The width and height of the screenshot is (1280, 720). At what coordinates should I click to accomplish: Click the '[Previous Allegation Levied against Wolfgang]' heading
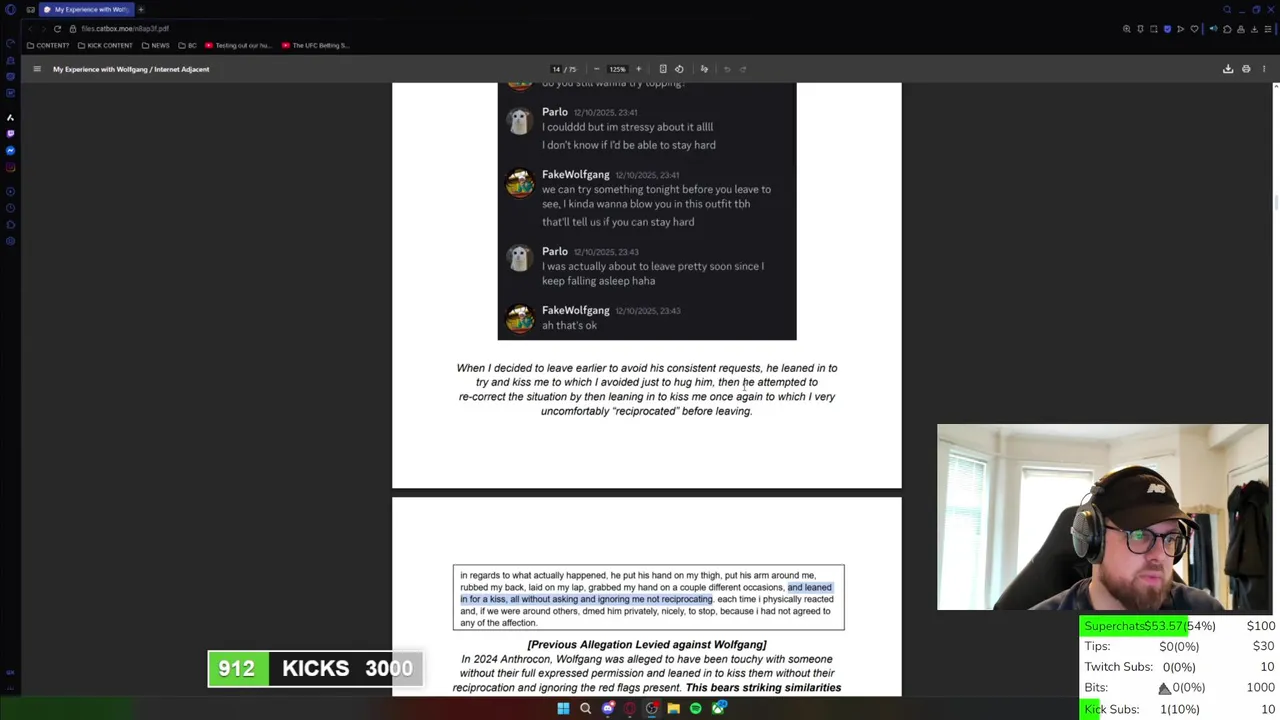click(647, 645)
